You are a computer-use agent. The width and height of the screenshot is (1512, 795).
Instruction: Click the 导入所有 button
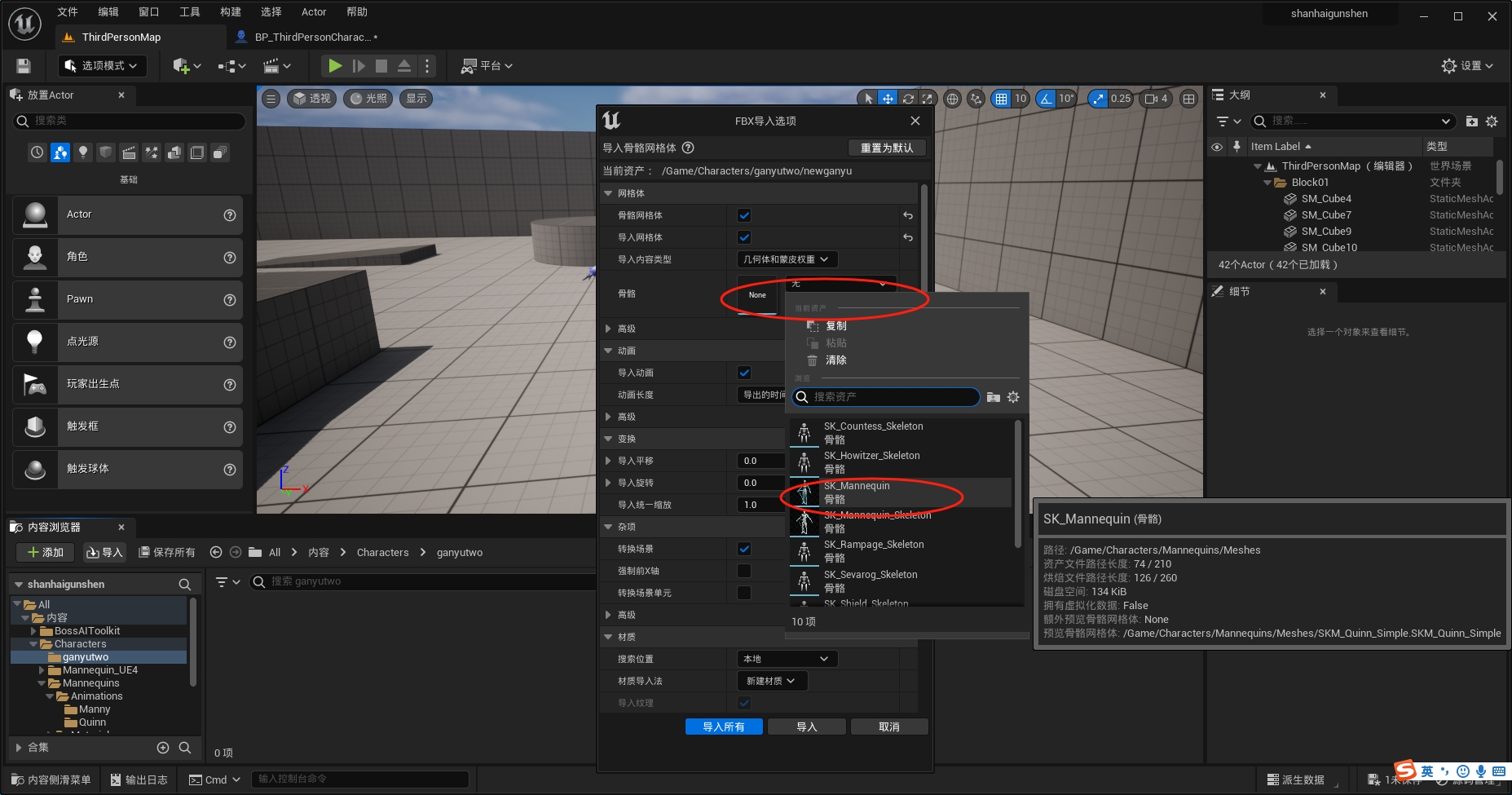pos(724,727)
